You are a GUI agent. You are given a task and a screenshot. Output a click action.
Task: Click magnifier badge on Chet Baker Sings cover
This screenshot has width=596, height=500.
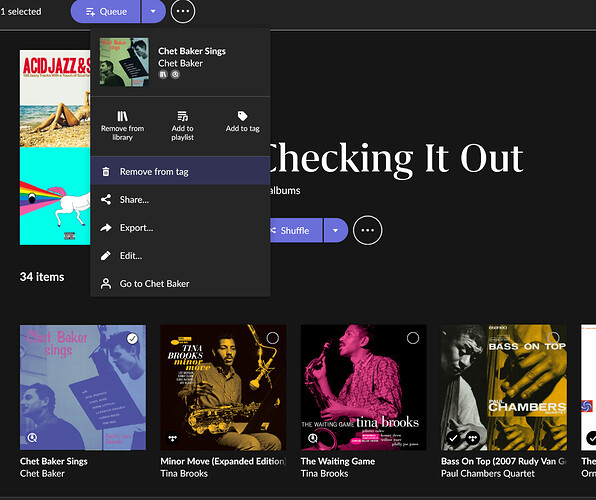click(x=32, y=438)
